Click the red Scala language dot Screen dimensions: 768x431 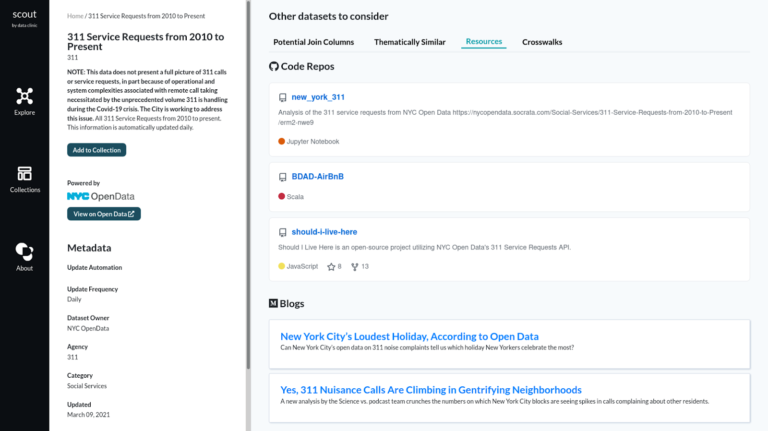point(282,196)
